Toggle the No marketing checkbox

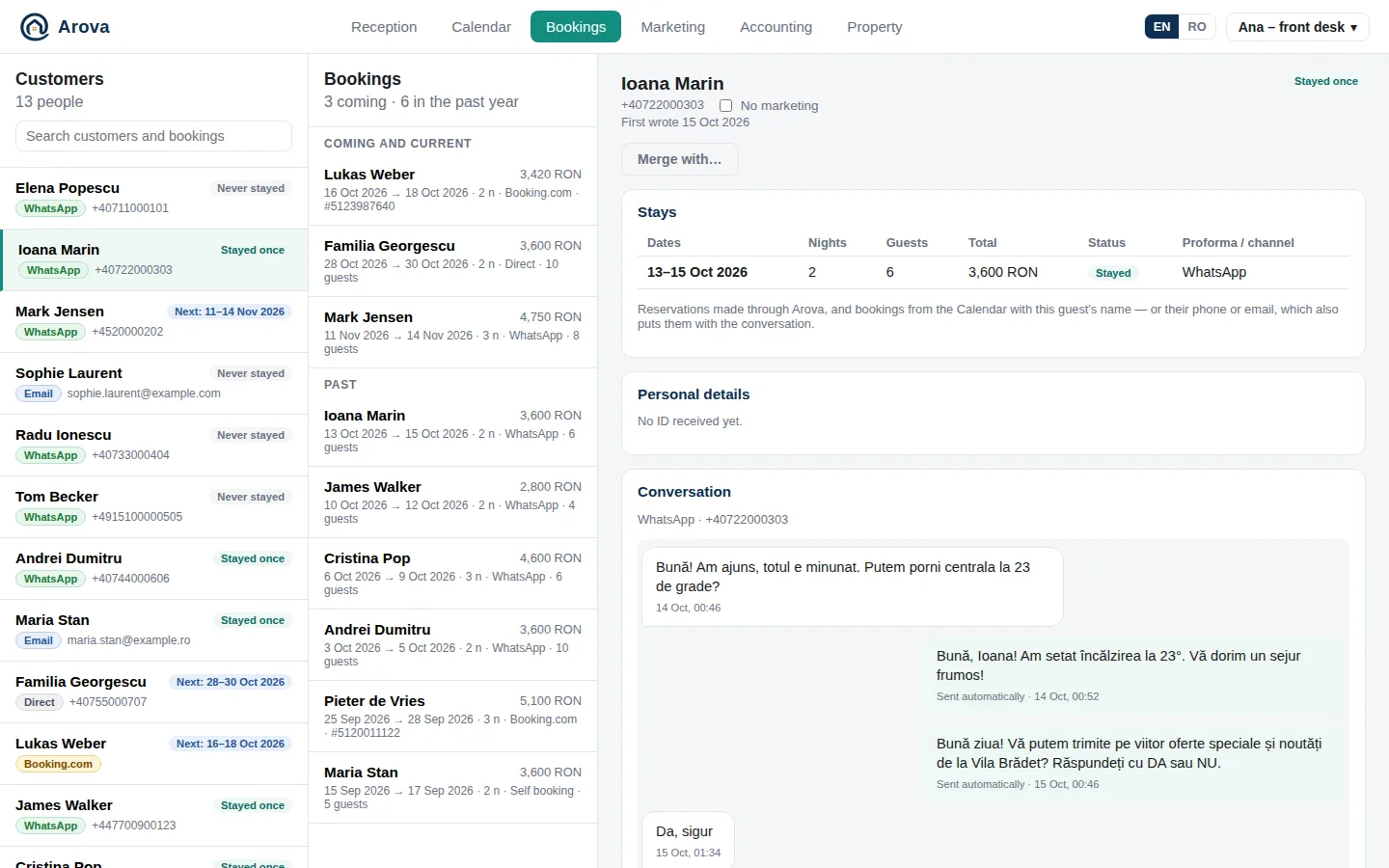pos(725,106)
